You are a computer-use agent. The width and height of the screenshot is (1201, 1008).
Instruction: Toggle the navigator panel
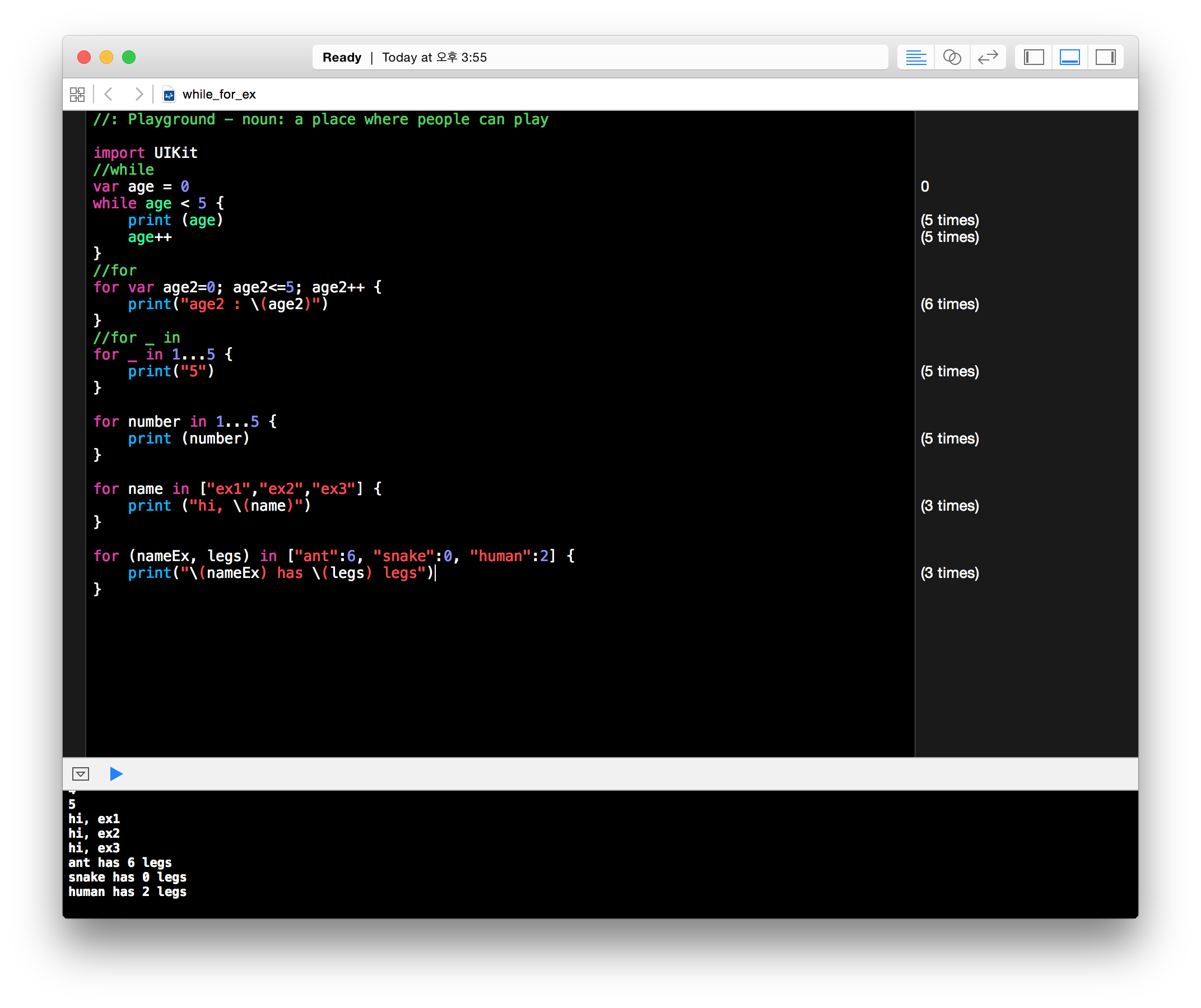[x=1034, y=57]
